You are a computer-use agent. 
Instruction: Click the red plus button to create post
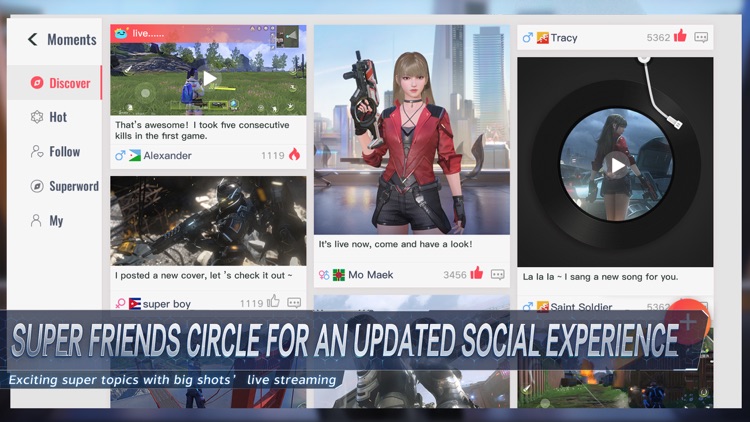point(688,322)
